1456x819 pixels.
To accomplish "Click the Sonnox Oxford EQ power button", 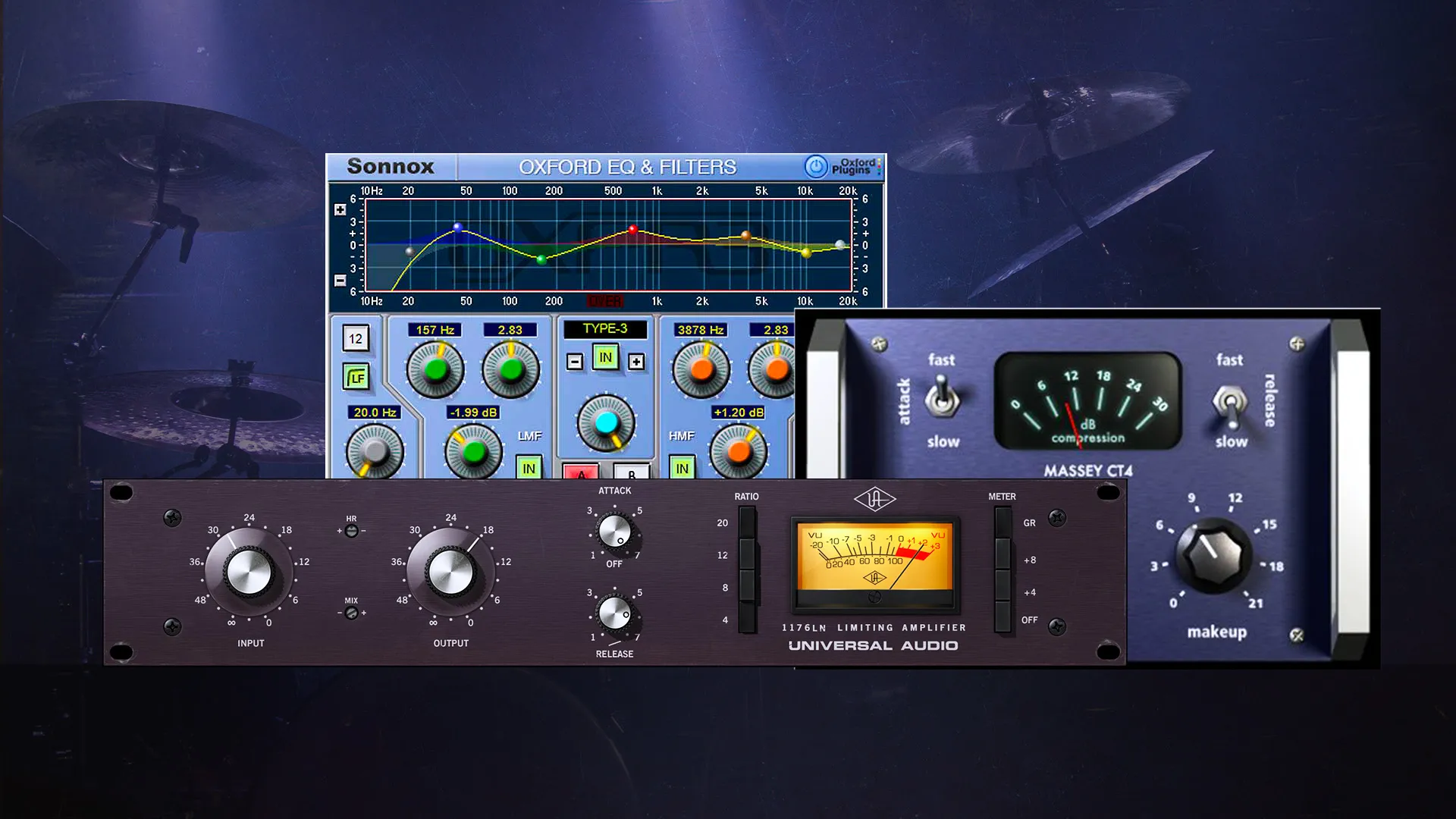I will 816,166.
